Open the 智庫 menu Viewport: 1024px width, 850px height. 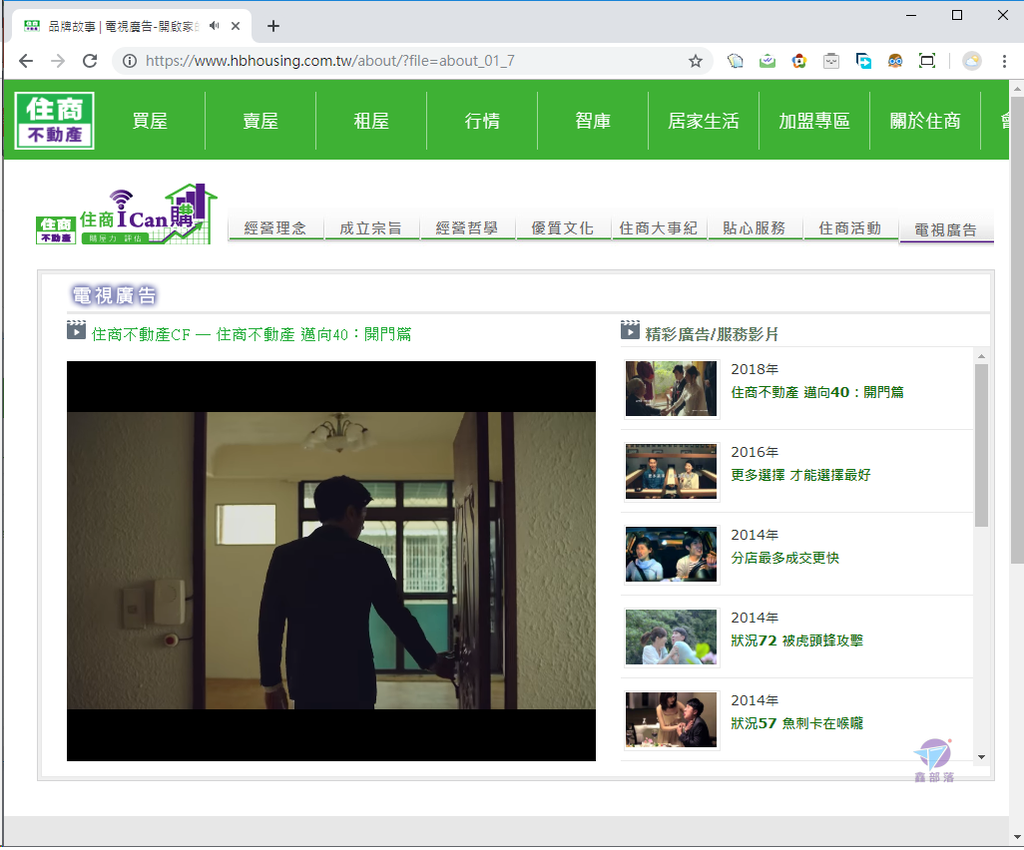[593, 121]
